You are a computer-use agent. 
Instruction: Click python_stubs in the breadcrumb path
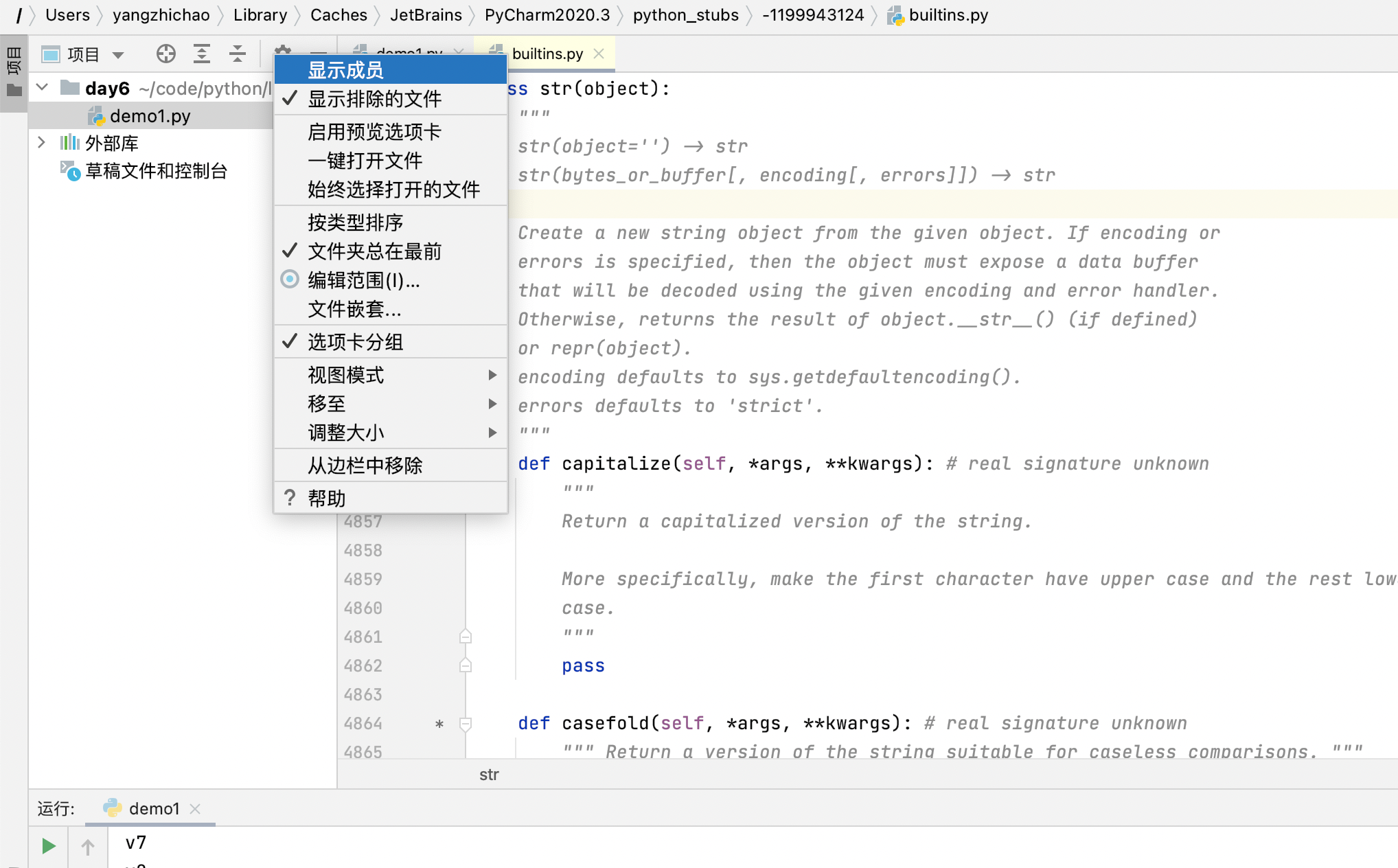pyautogui.click(x=686, y=15)
